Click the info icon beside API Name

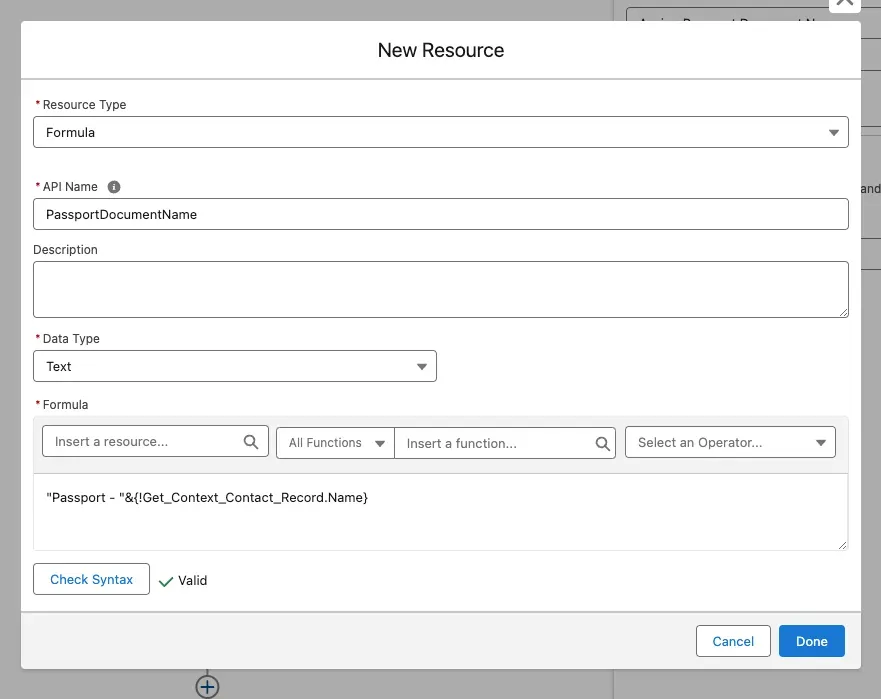pos(114,187)
